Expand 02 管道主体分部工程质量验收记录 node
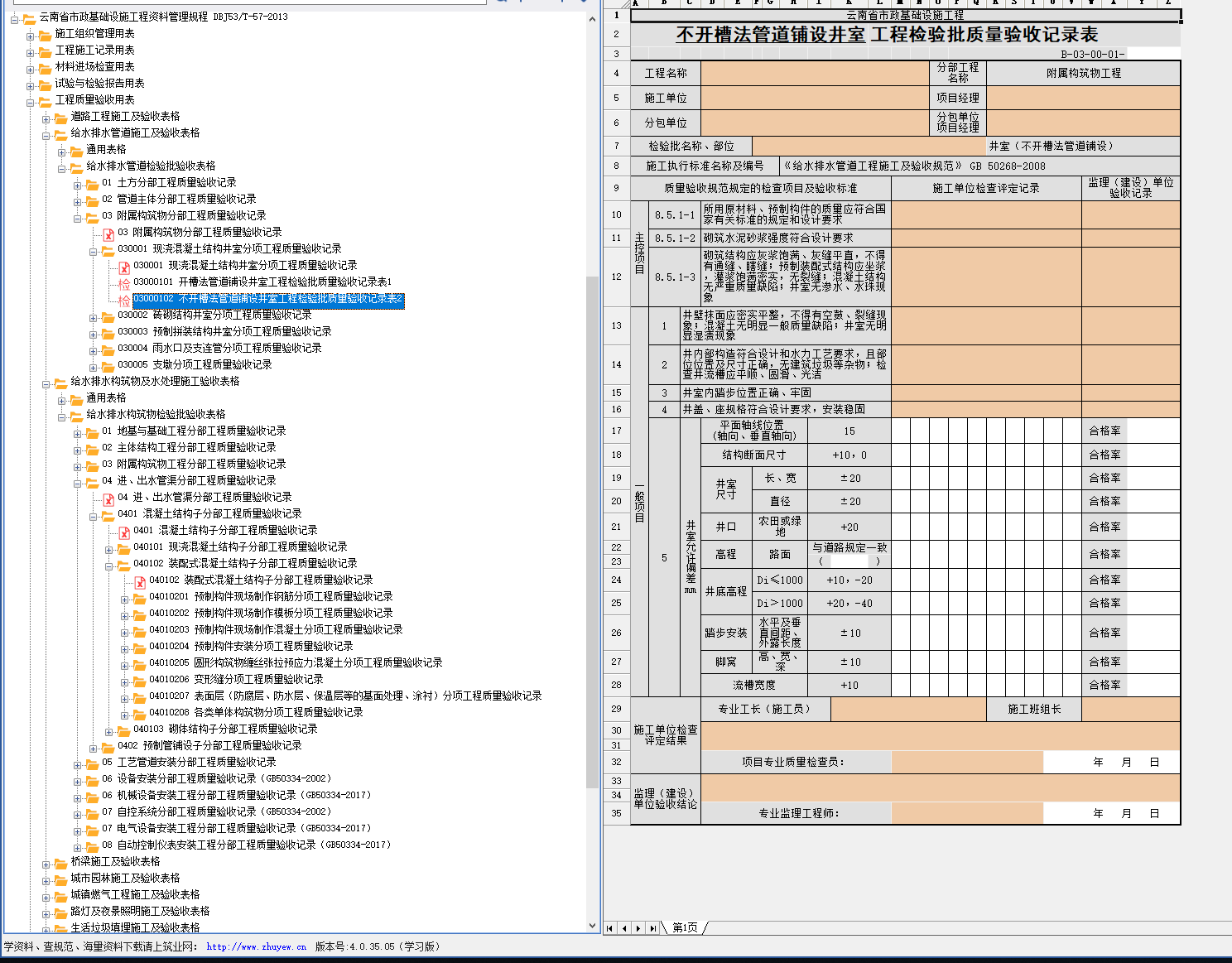 tap(77, 201)
